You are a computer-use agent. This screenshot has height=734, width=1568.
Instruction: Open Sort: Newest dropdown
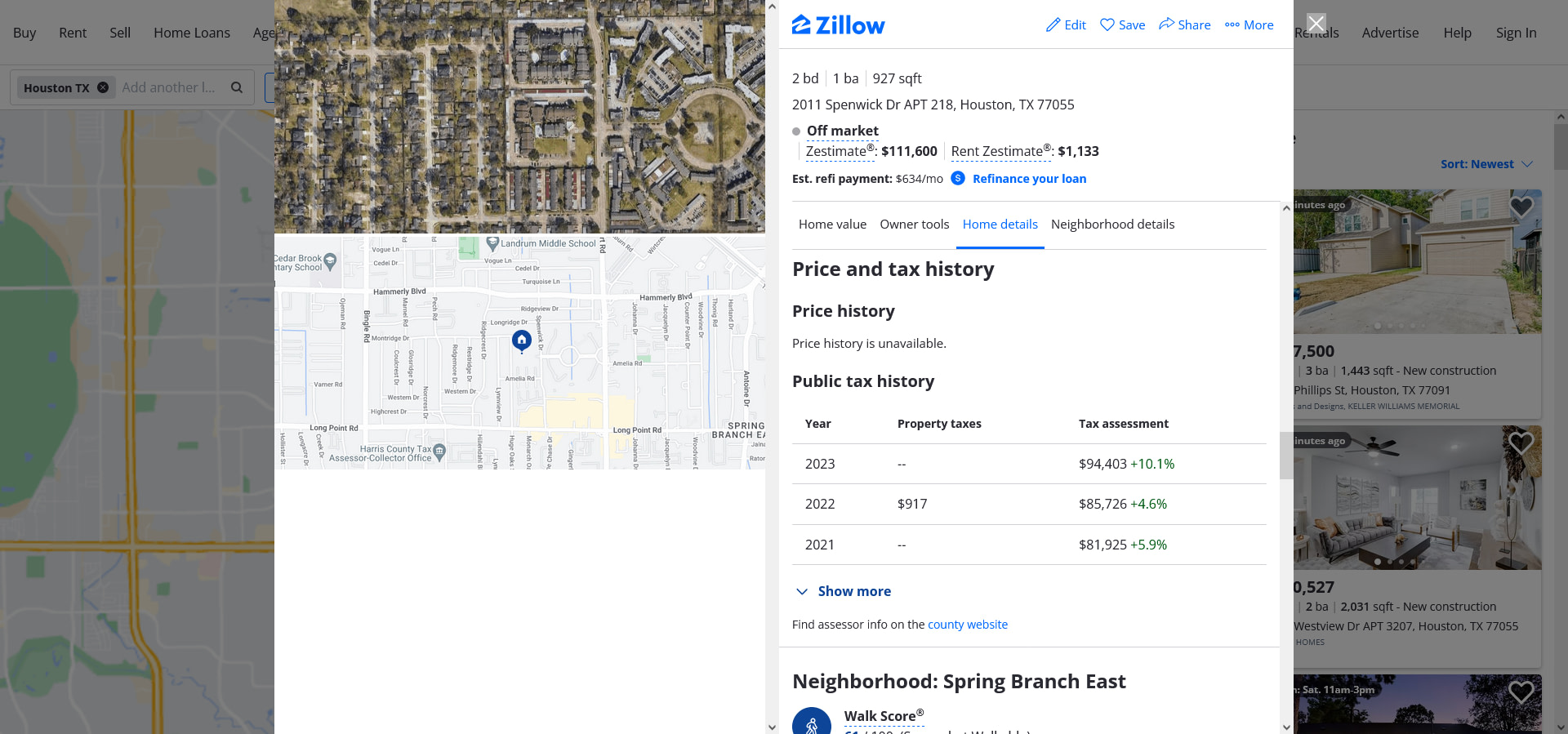[1486, 164]
